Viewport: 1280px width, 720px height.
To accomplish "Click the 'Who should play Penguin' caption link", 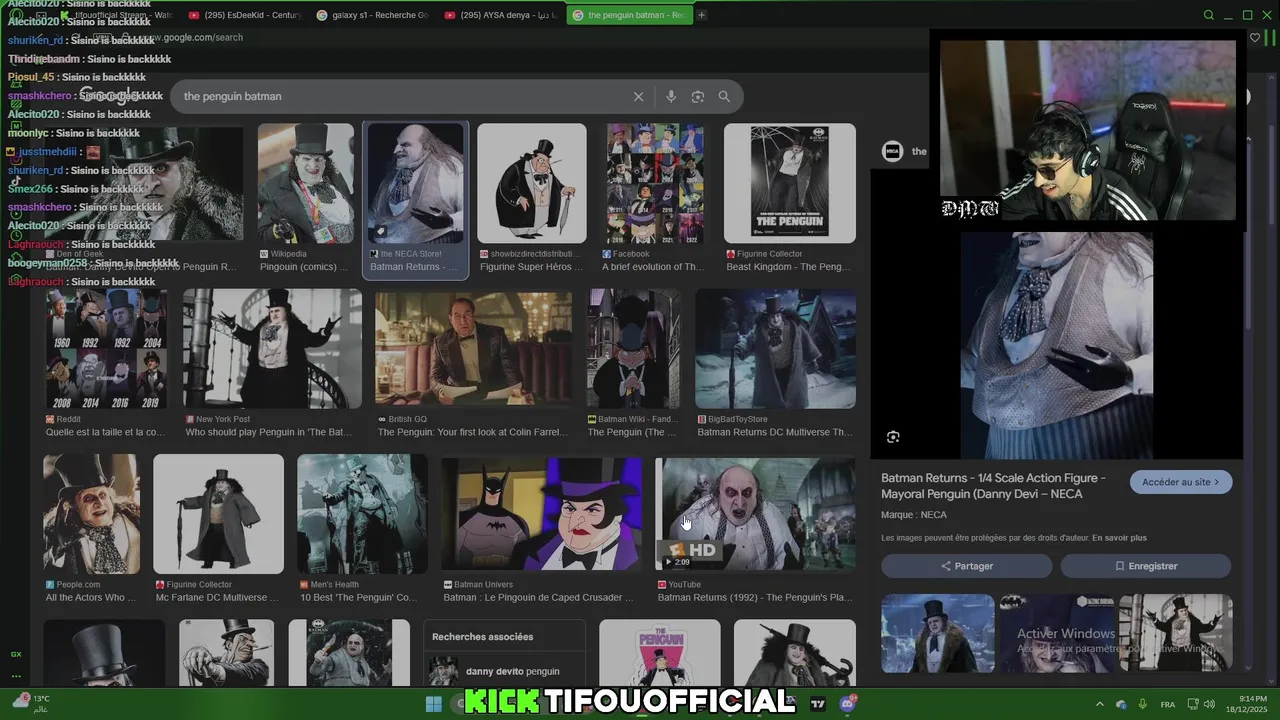I will (x=269, y=432).
